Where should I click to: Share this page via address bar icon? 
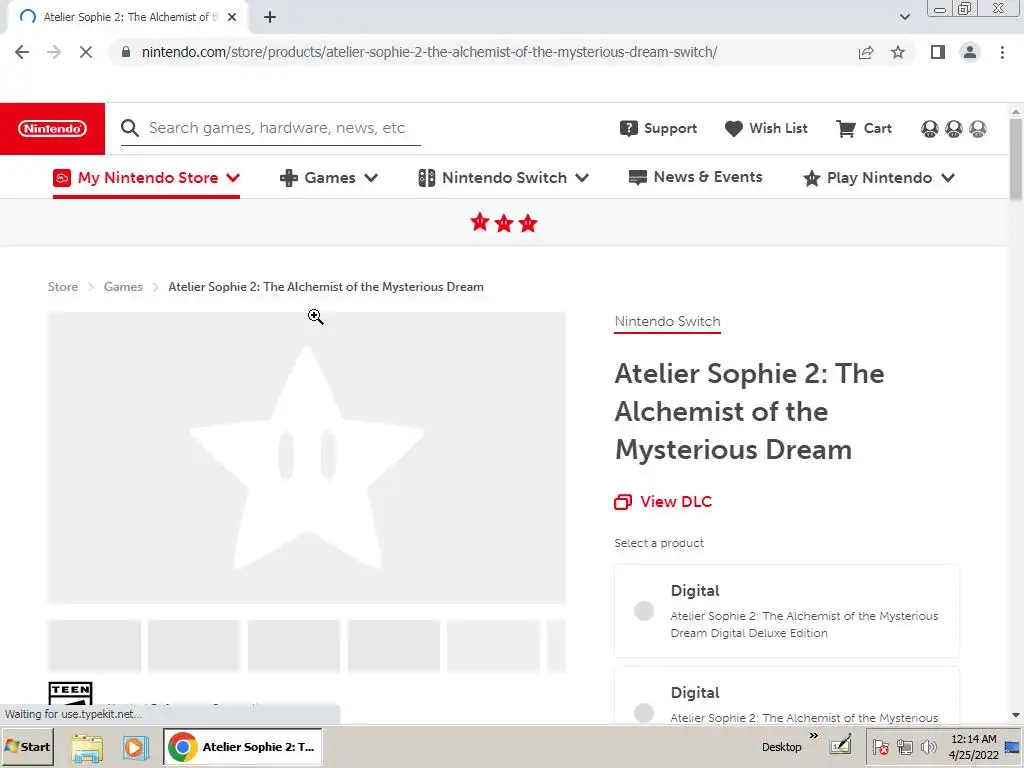[866, 52]
